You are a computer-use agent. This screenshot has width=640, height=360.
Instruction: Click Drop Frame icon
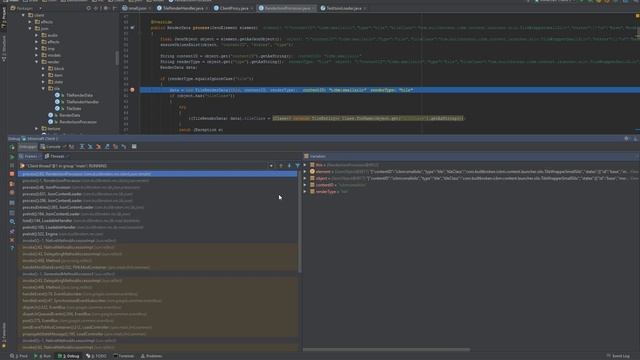[116, 147]
